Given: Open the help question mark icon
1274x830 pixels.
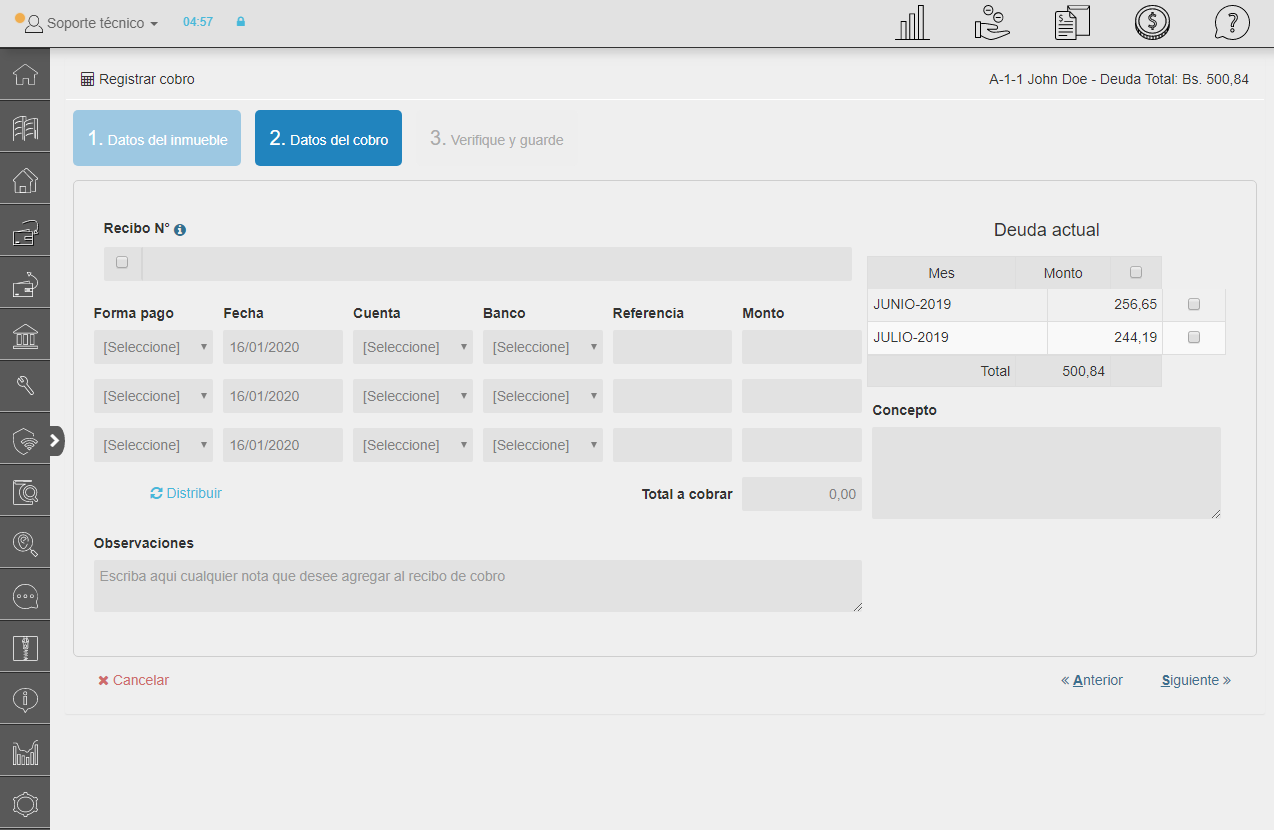Looking at the screenshot, I should [x=1232, y=23].
